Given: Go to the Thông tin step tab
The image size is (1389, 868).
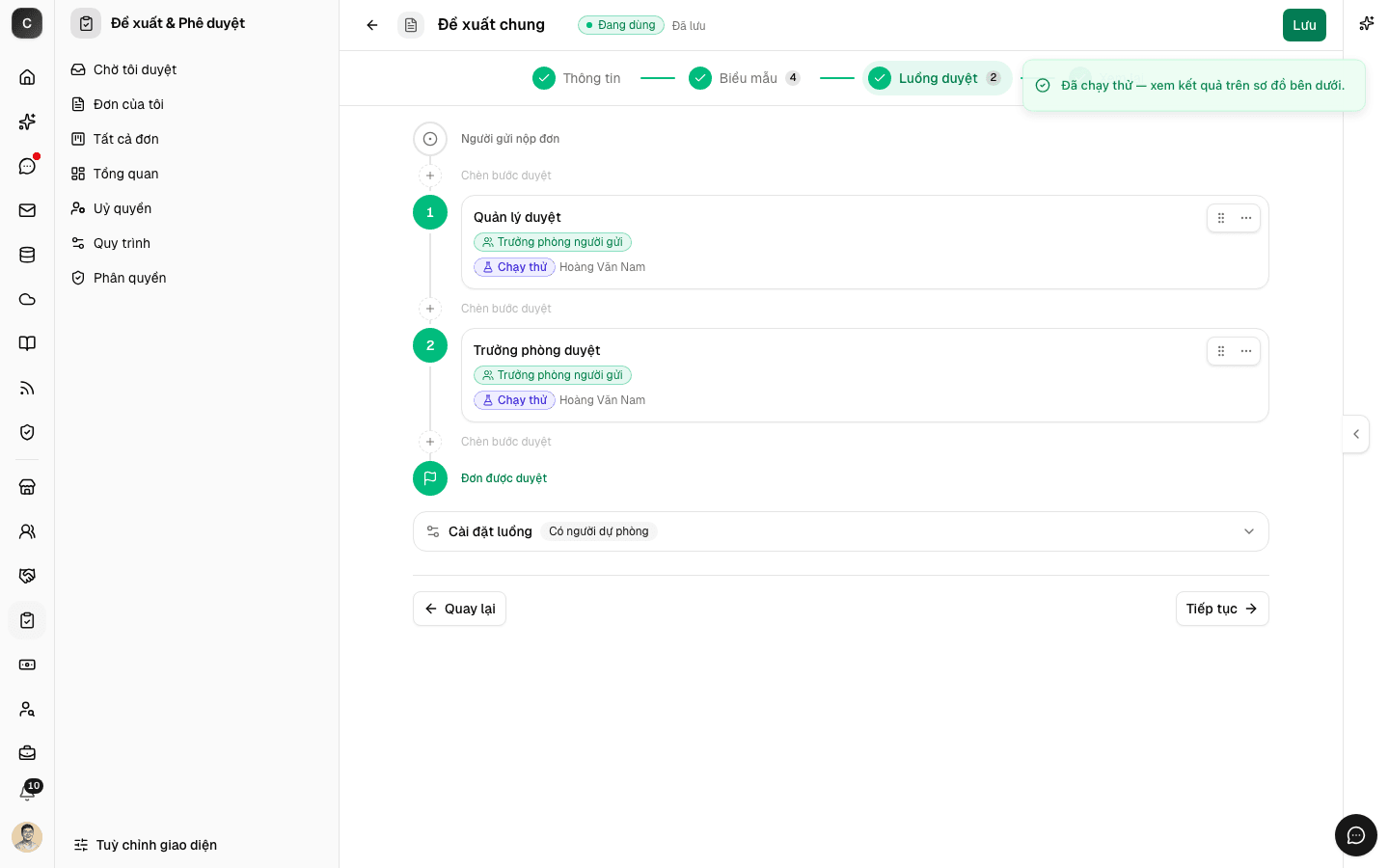Looking at the screenshot, I should (577, 78).
